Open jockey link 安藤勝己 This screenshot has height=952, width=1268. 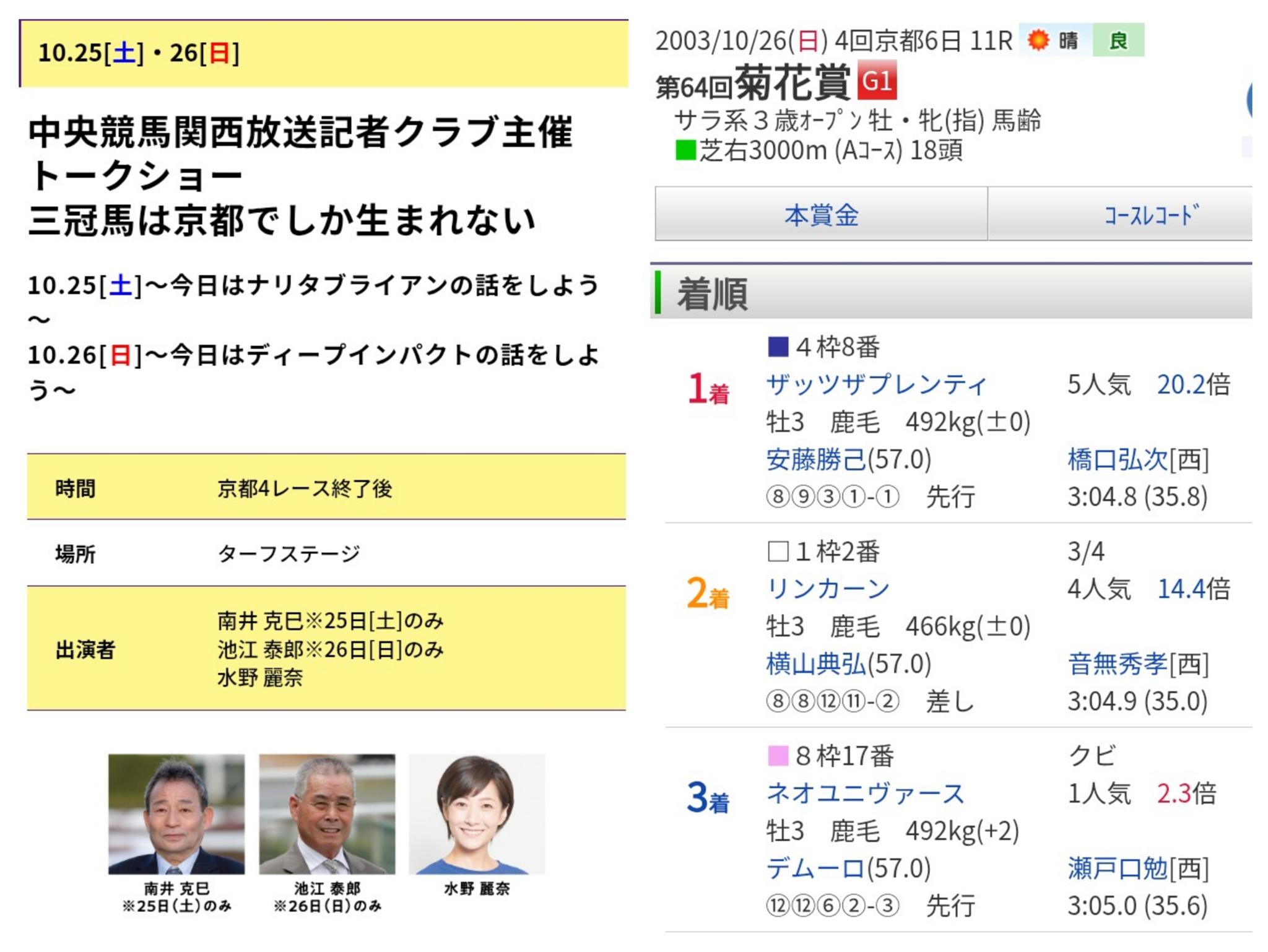(816, 460)
